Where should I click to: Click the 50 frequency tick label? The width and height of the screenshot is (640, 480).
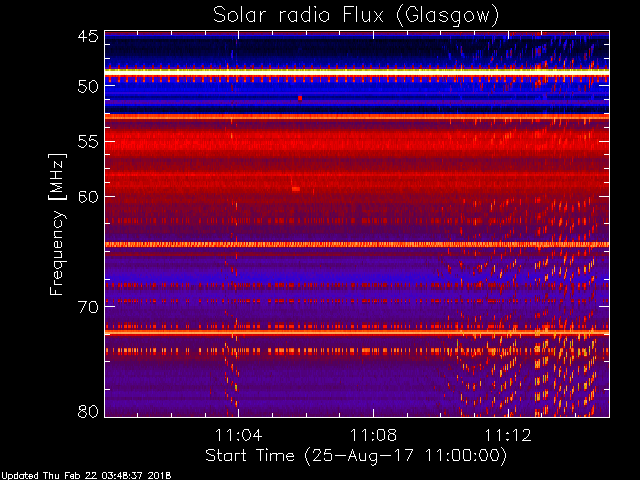tap(88, 87)
